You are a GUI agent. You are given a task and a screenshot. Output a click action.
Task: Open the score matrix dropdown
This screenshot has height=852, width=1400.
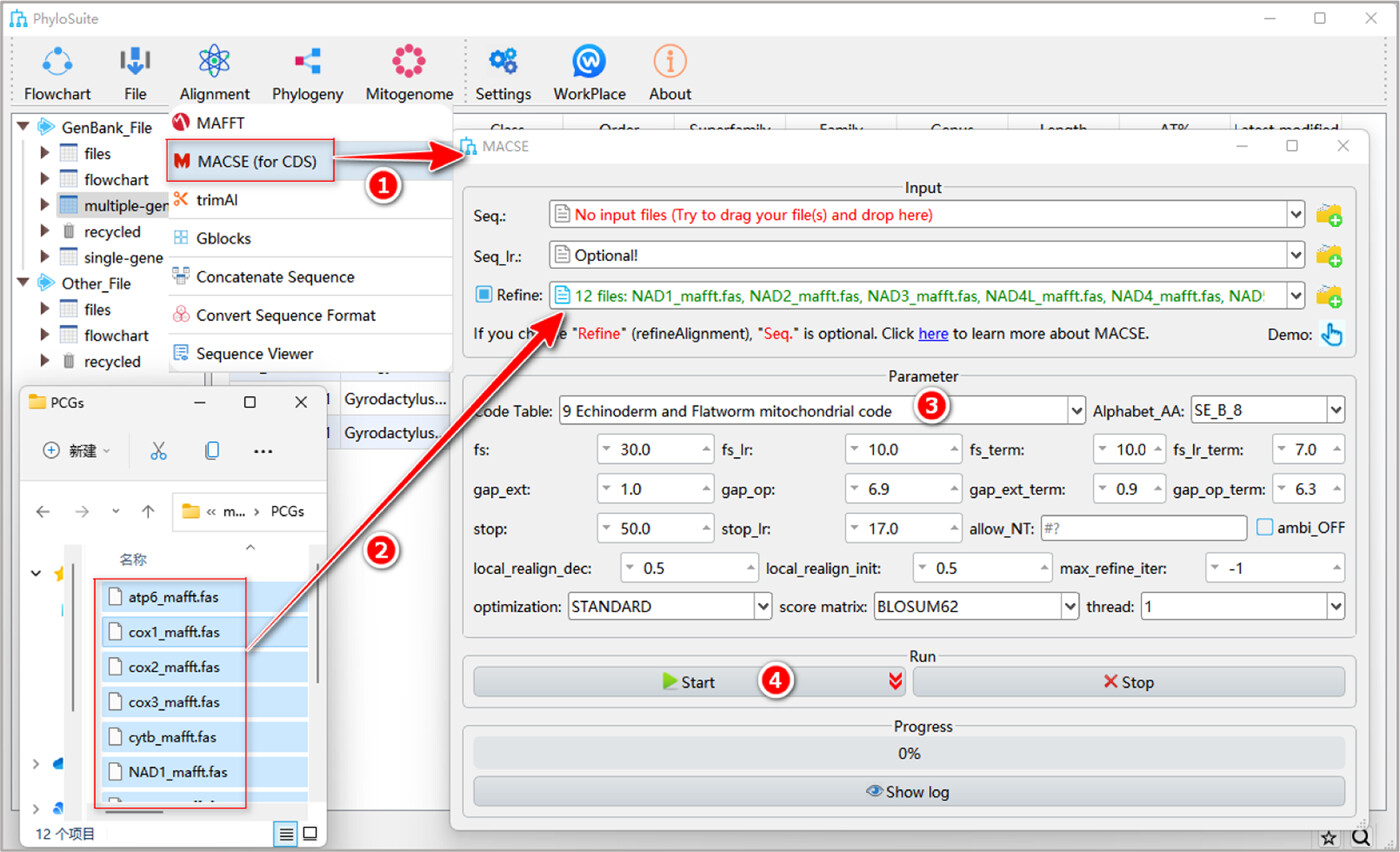tap(1071, 606)
